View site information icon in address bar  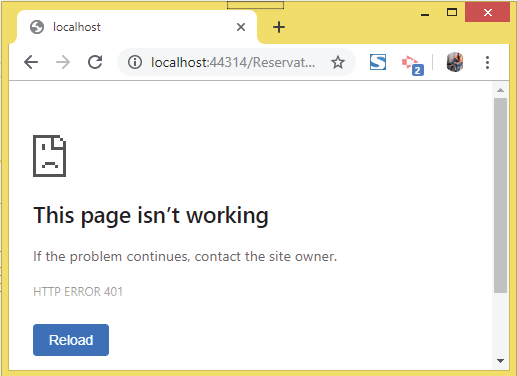pyautogui.click(x=135, y=62)
